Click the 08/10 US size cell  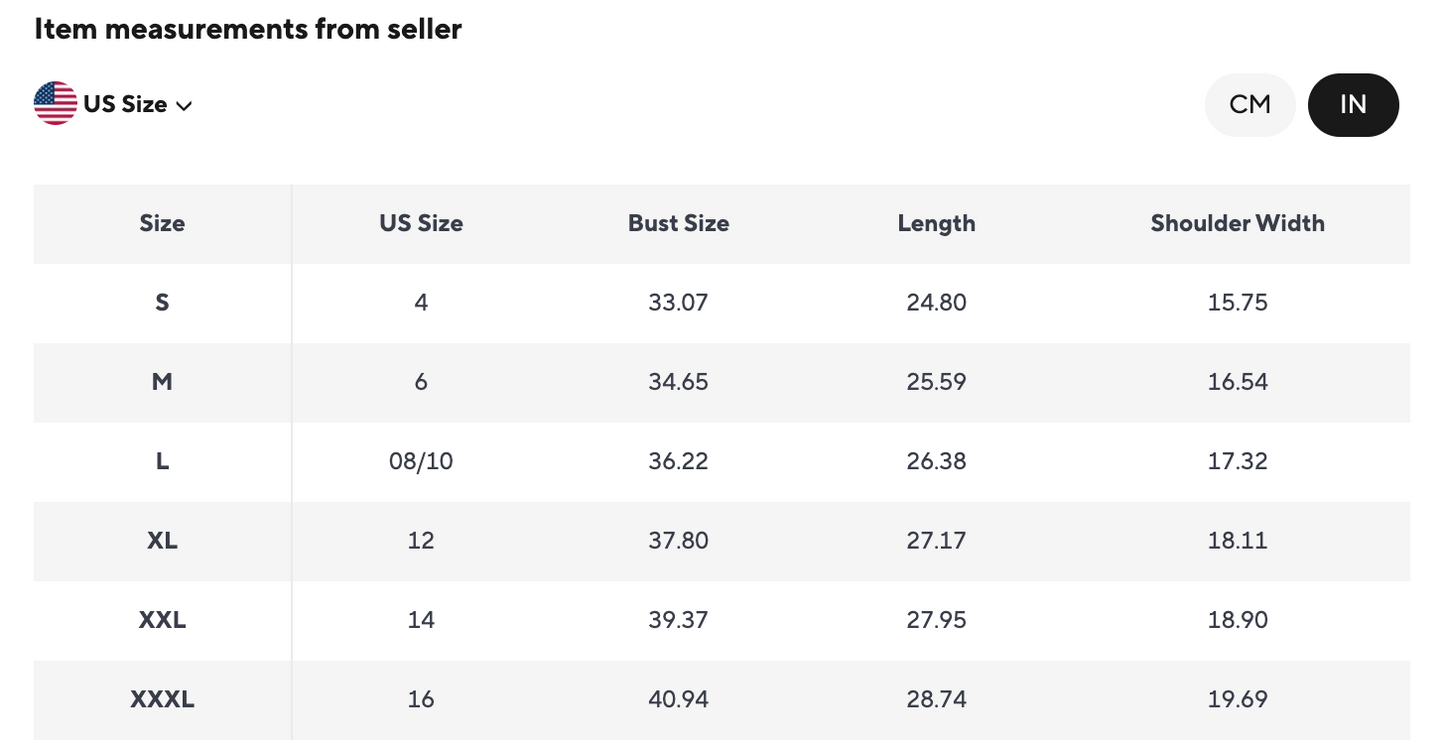pos(421,461)
